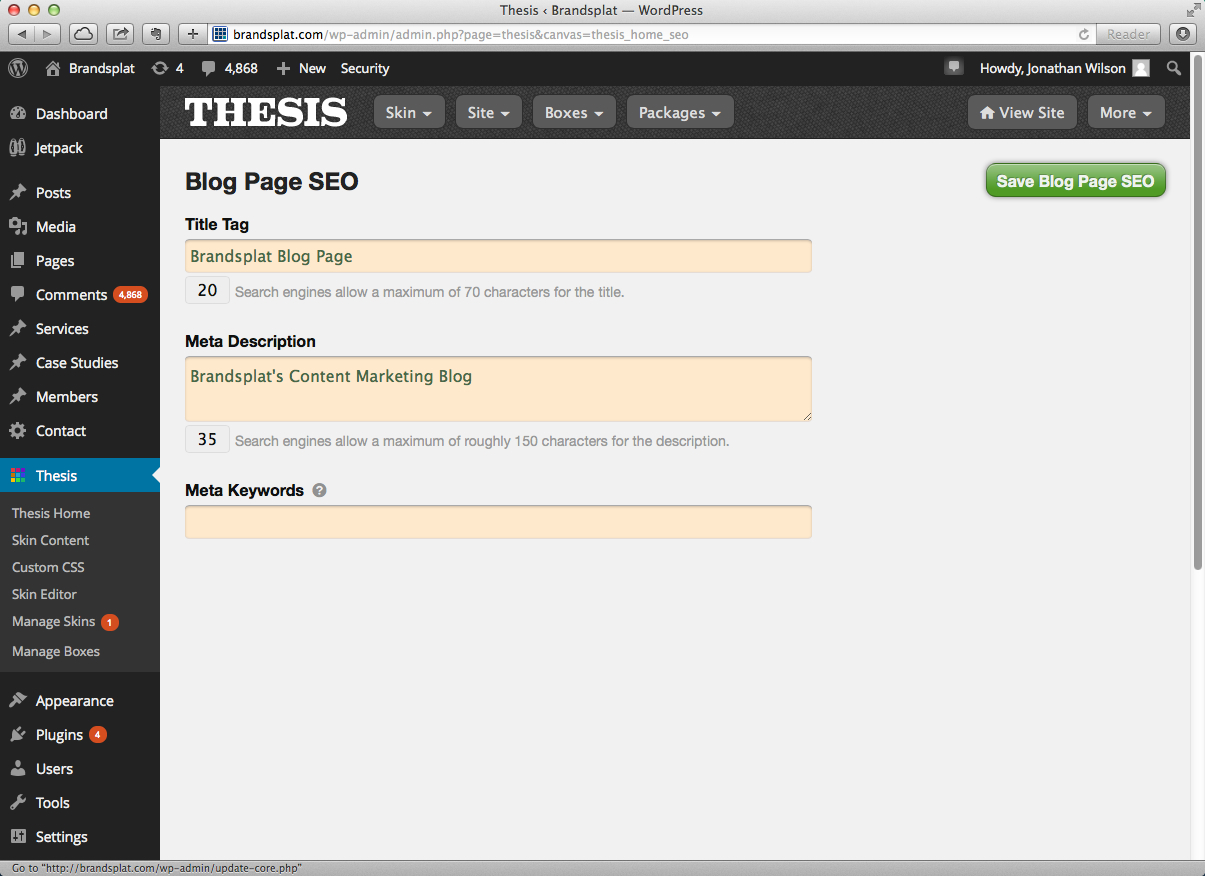Click the site favicon in address bar
1205x876 pixels.
pyautogui.click(x=220, y=34)
